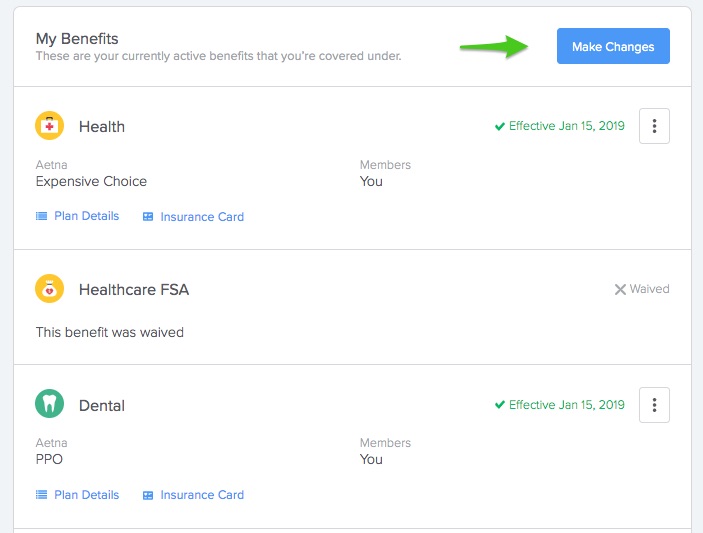Image resolution: width=703 pixels, height=533 pixels.
Task: Open Dental benefit three-dot menu
Action: pyautogui.click(x=654, y=405)
